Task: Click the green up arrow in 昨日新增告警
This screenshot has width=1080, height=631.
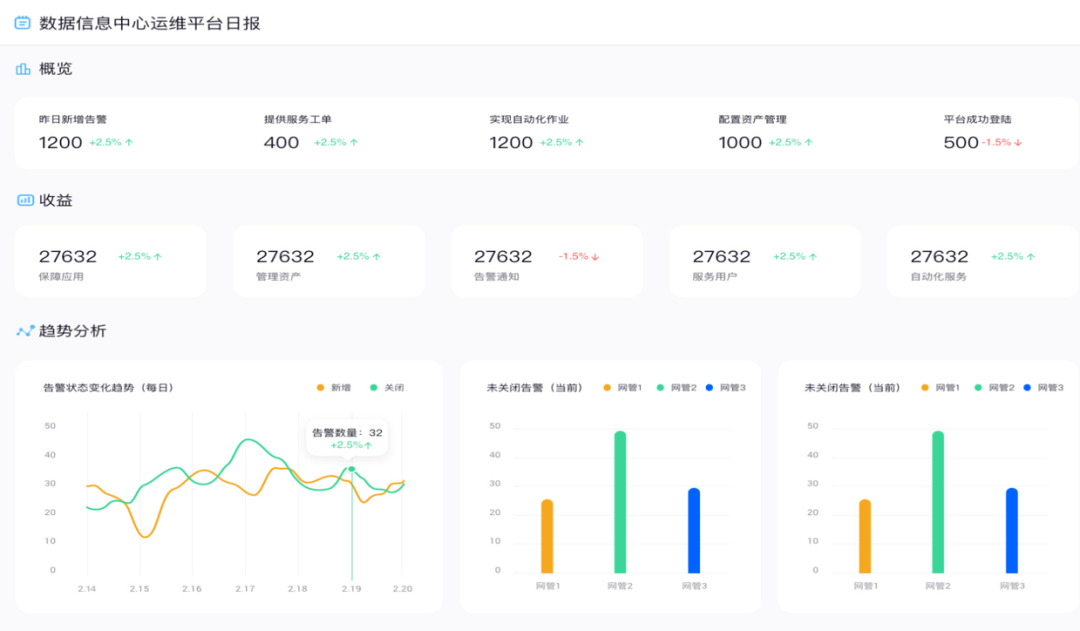Action: click(129, 143)
